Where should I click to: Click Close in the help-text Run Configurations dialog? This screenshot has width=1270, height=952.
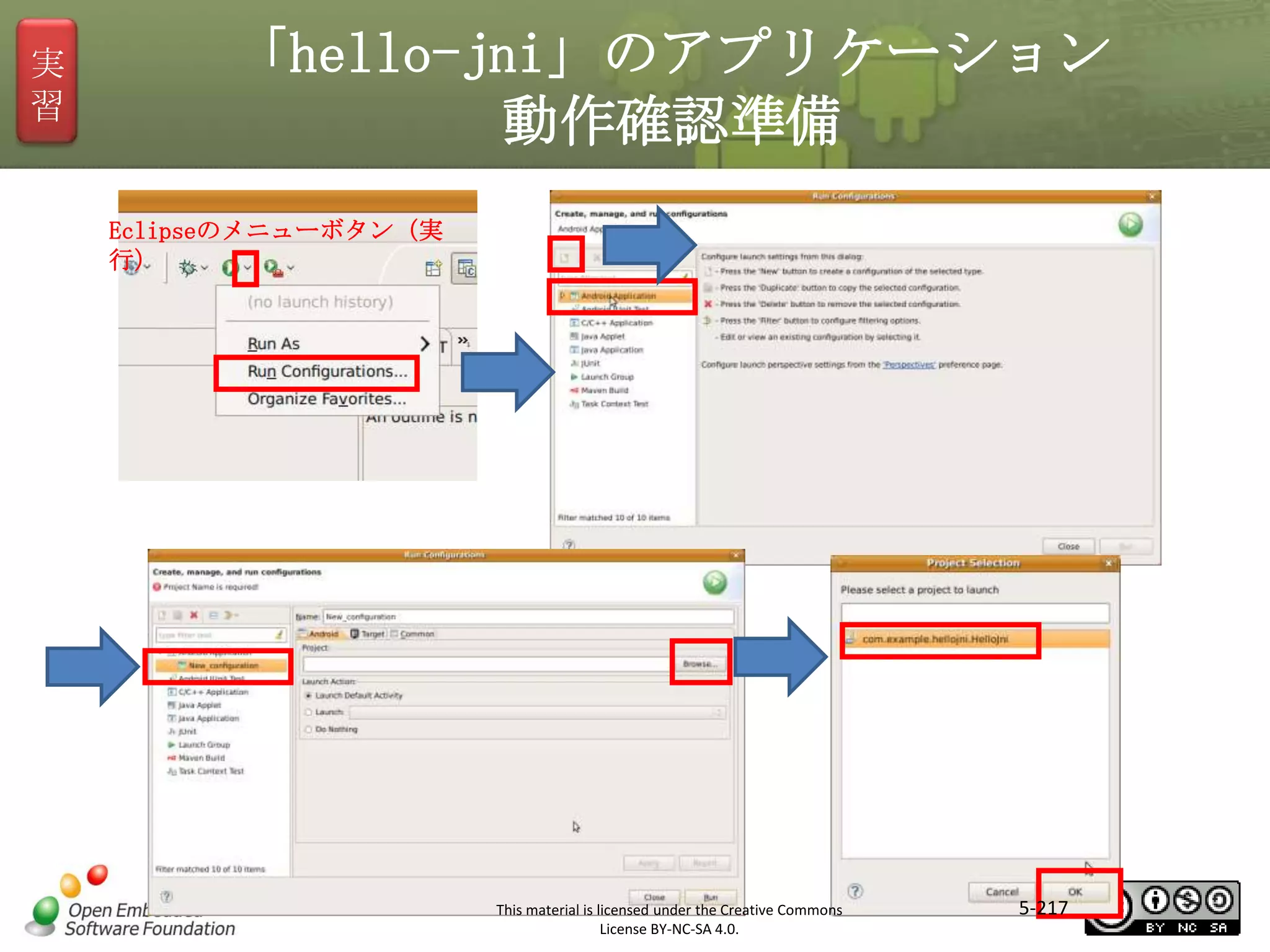[1068, 547]
